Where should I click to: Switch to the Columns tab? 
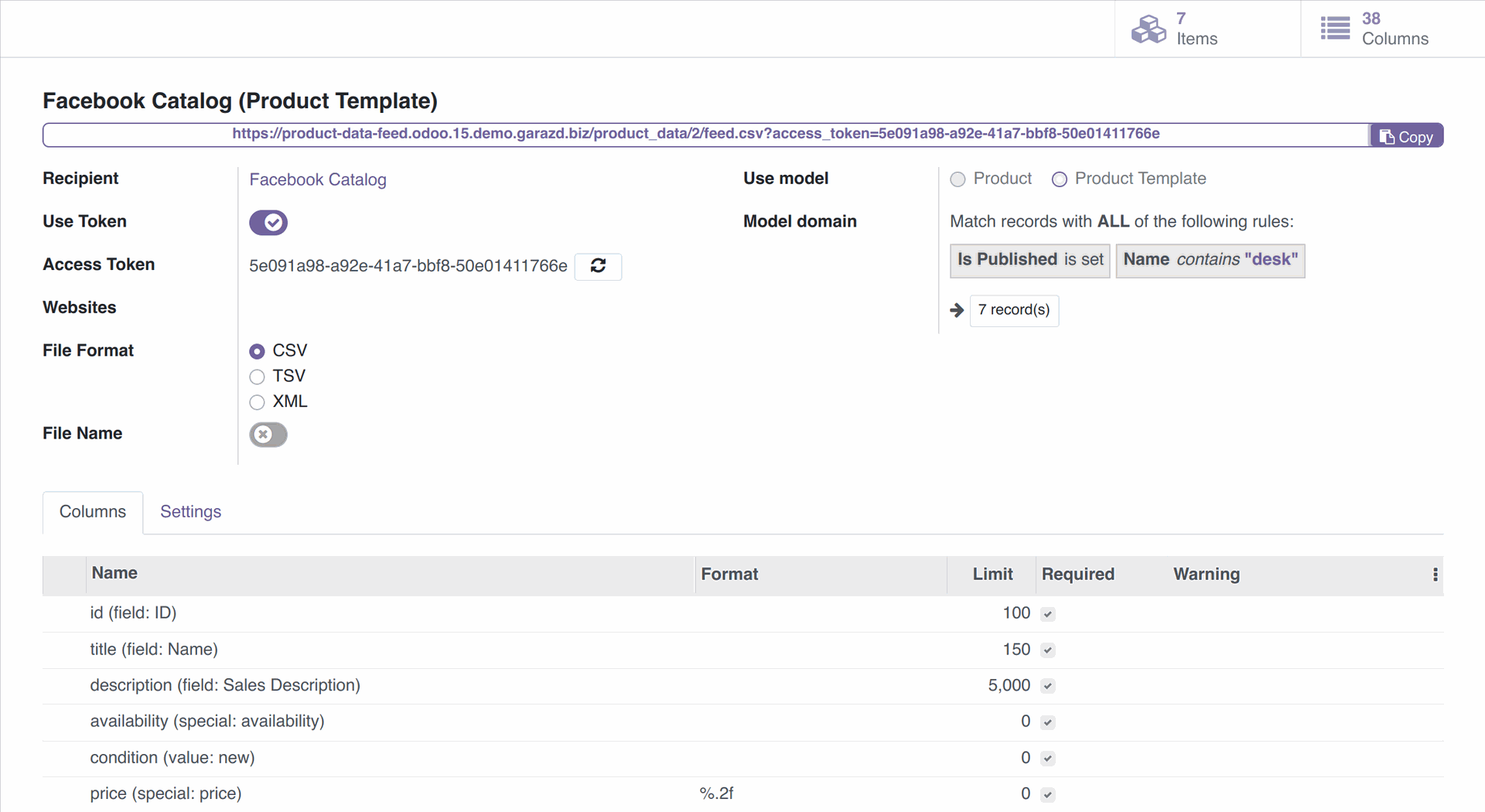[93, 512]
